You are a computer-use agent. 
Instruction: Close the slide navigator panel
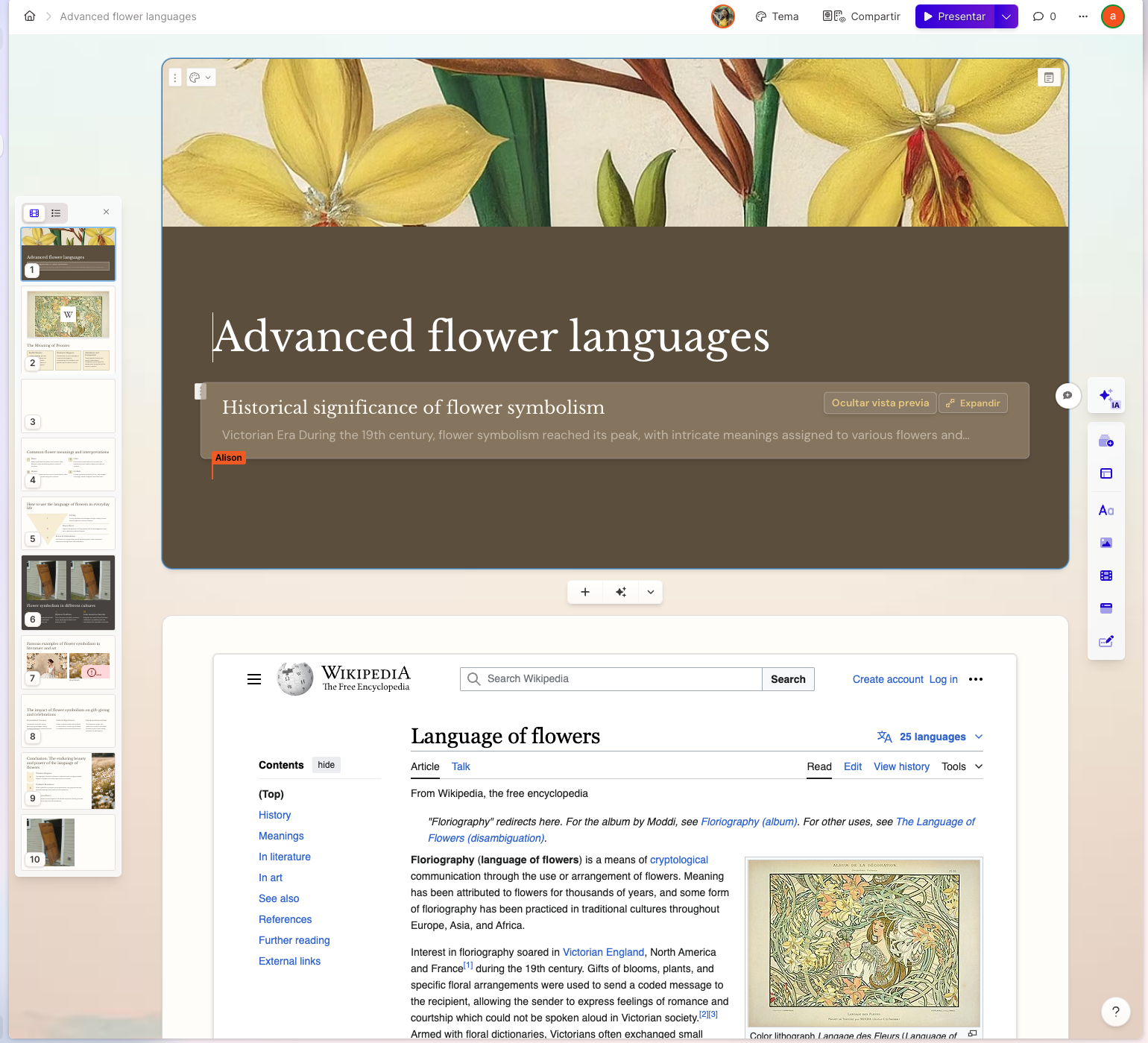click(106, 212)
